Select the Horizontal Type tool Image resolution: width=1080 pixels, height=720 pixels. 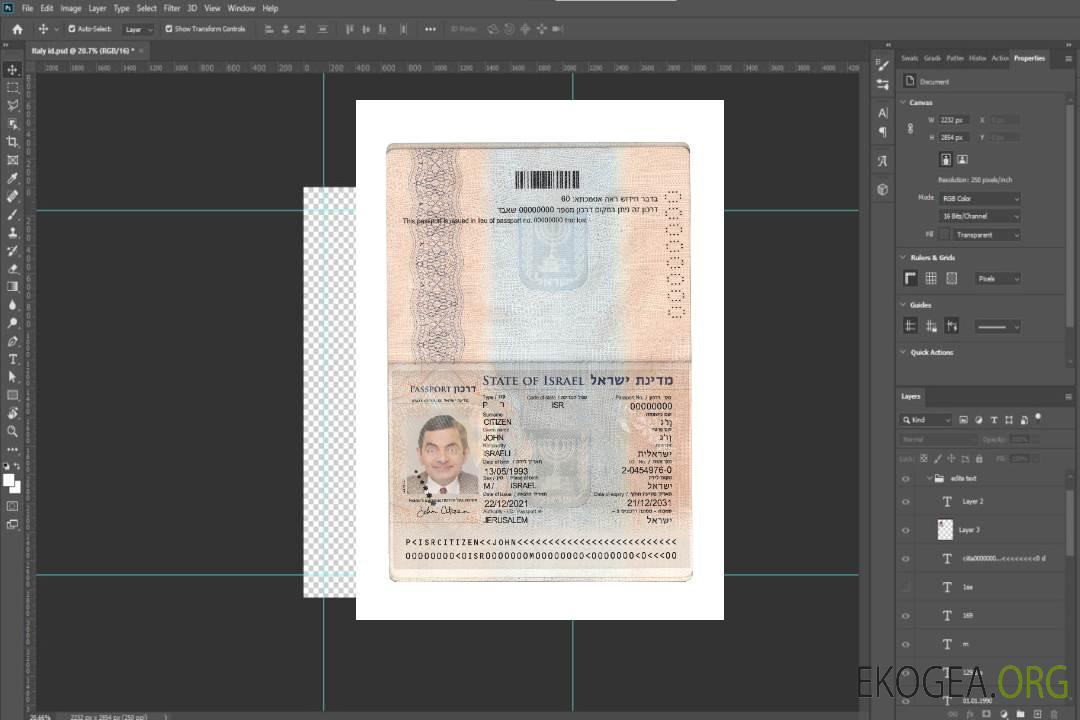point(12,359)
